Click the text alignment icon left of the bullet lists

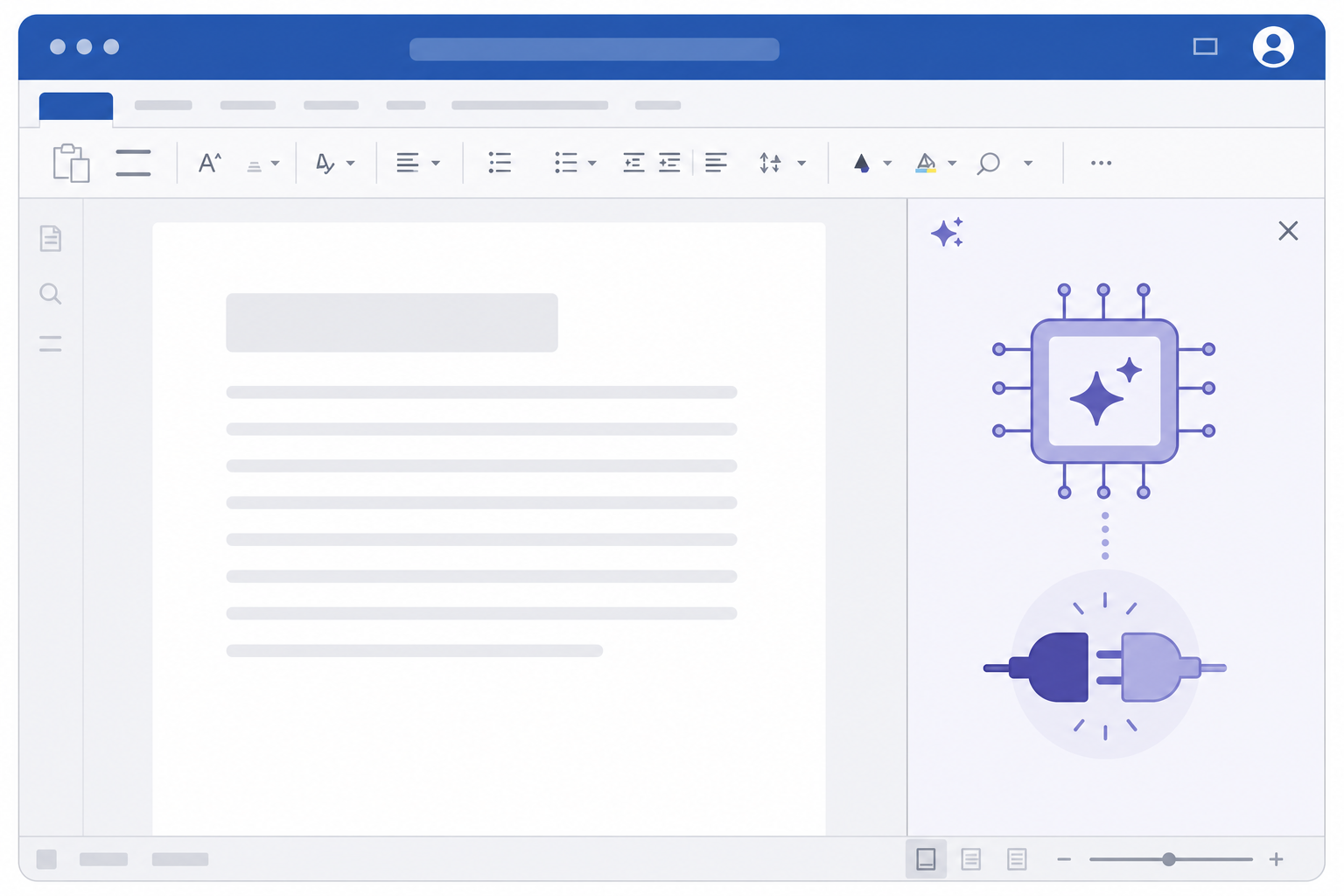pos(408,163)
